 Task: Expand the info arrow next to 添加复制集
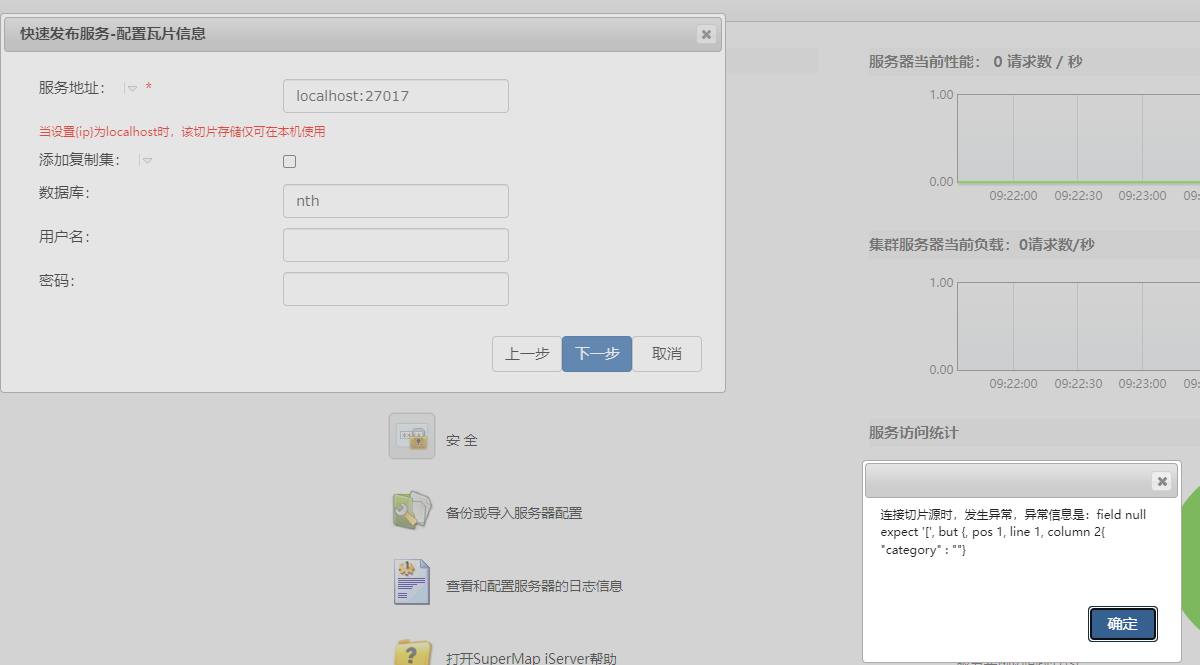tap(146, 160)
